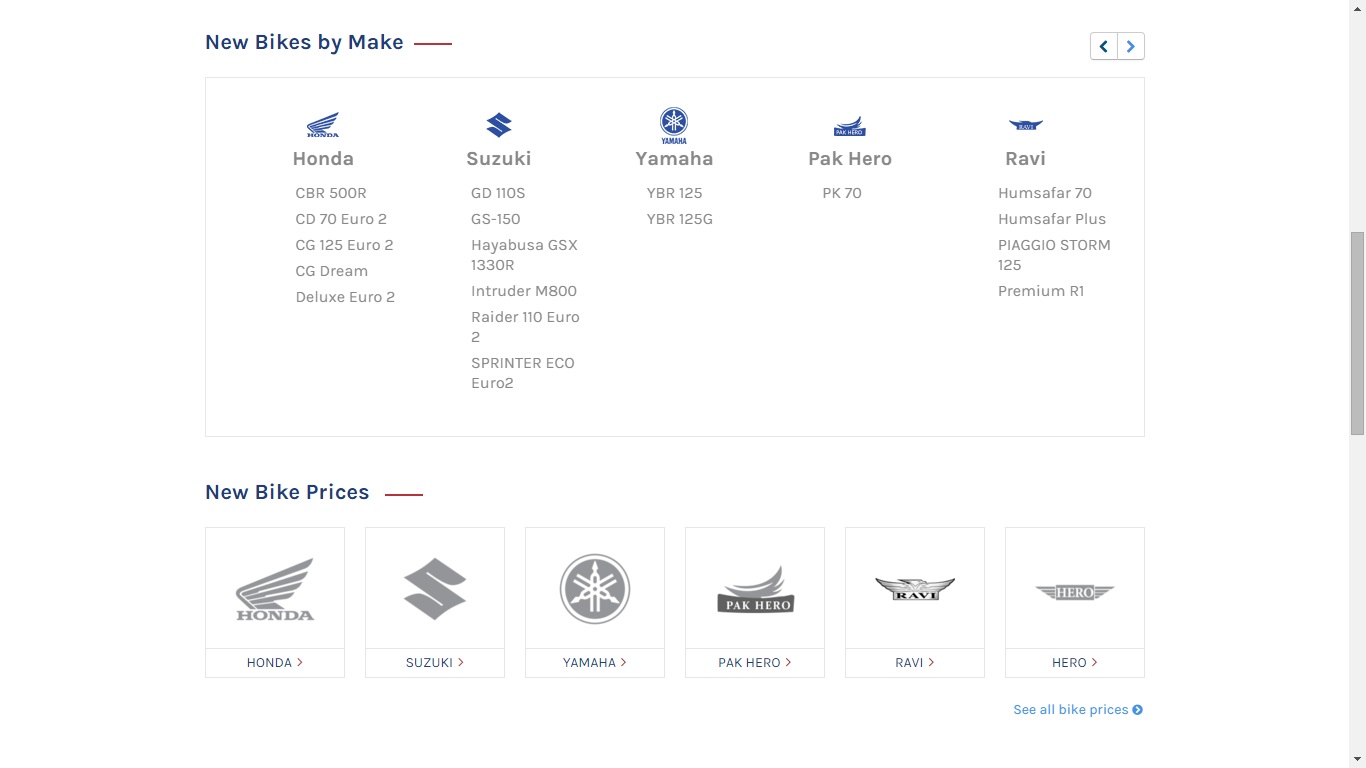Screen dimensions: 1366x768
Task: Click the RAVI label with chevron
Action: [915, 663]
